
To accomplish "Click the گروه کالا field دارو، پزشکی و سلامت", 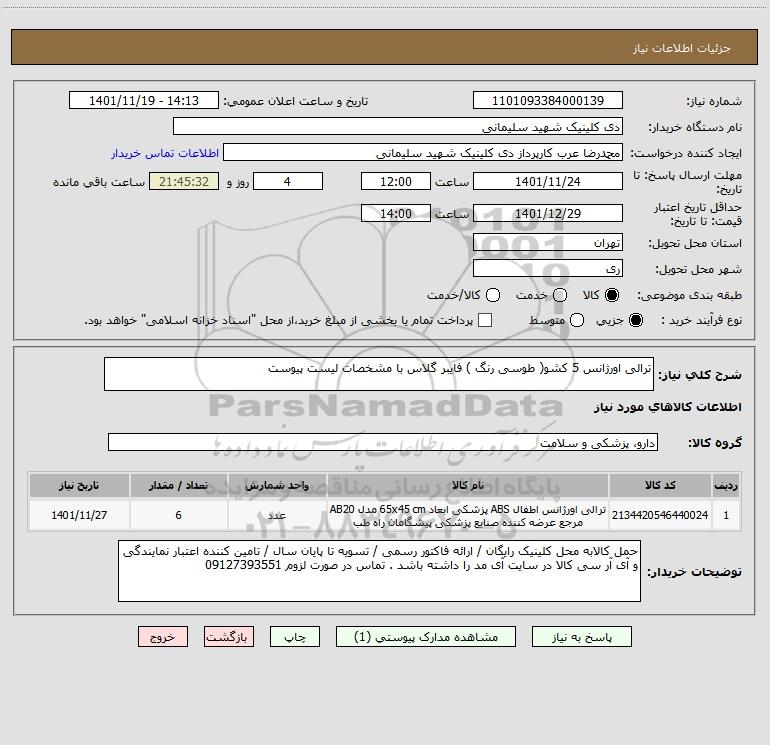I will [383, 442].
